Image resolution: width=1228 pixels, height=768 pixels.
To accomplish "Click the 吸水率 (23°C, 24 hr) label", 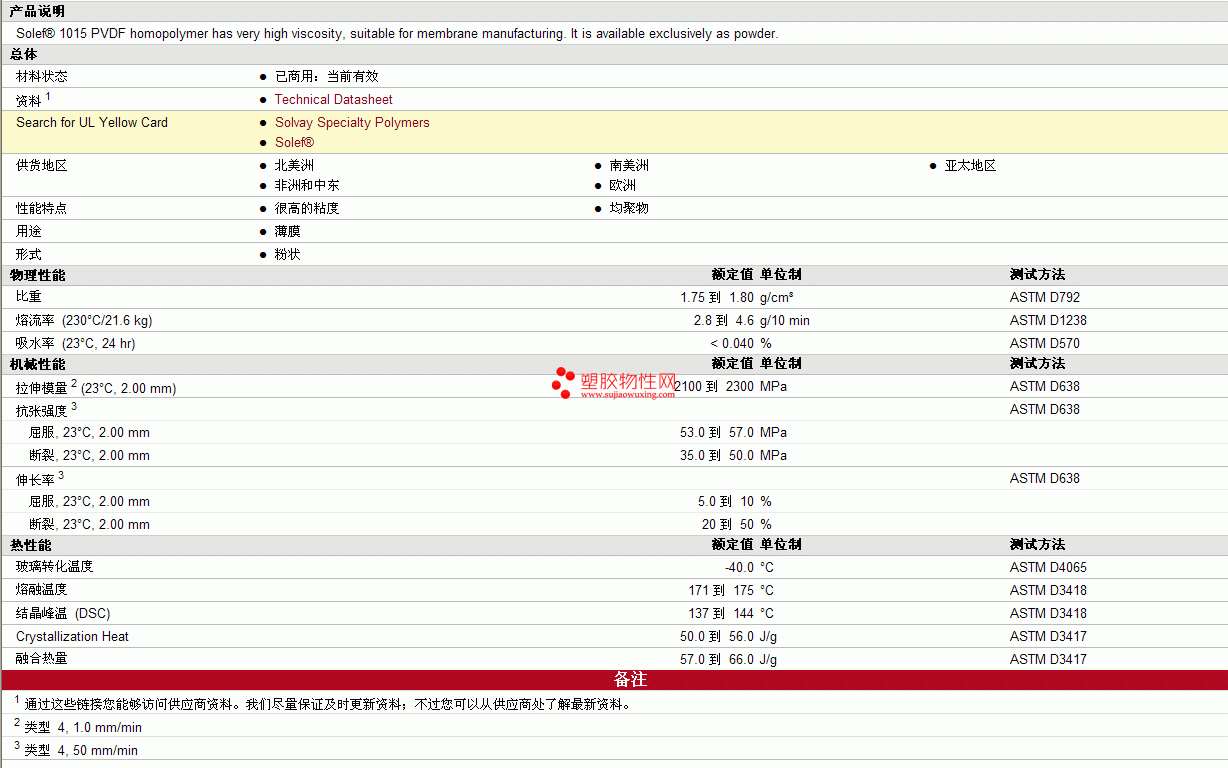I will click(x=76, y=344).
